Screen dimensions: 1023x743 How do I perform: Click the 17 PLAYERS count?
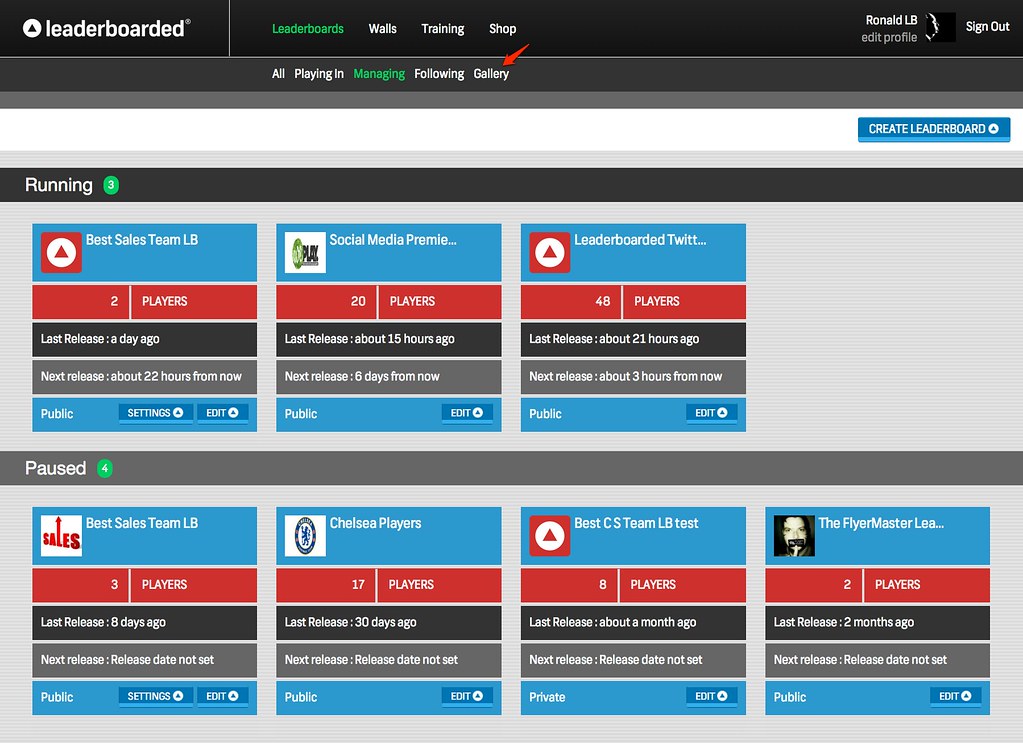coord(389,584)
